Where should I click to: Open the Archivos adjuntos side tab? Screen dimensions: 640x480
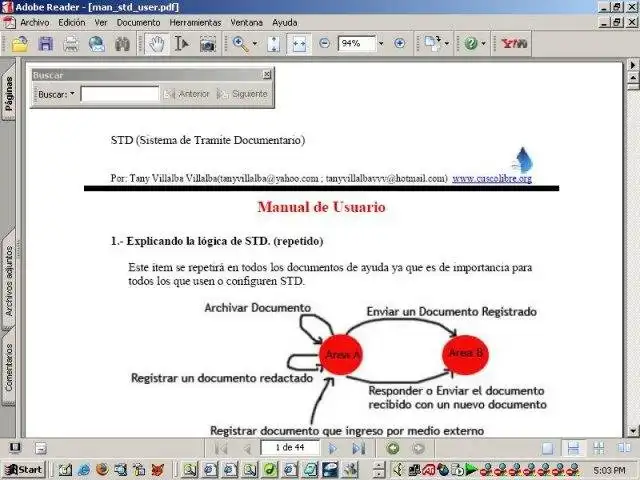[9, 281]
